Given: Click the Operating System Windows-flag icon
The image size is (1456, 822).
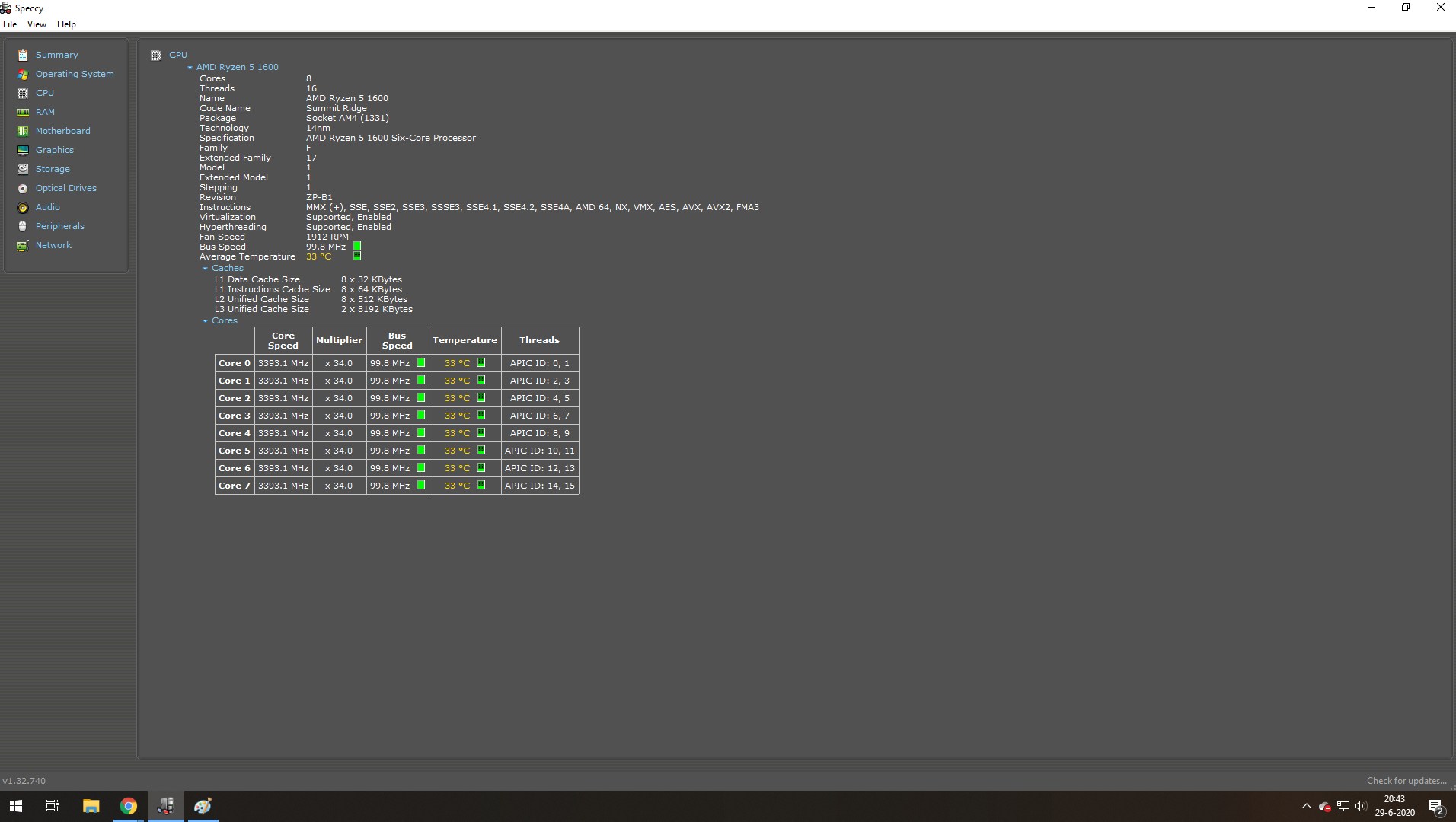Looking at the screenshot, I should click(x=23, y=74).
